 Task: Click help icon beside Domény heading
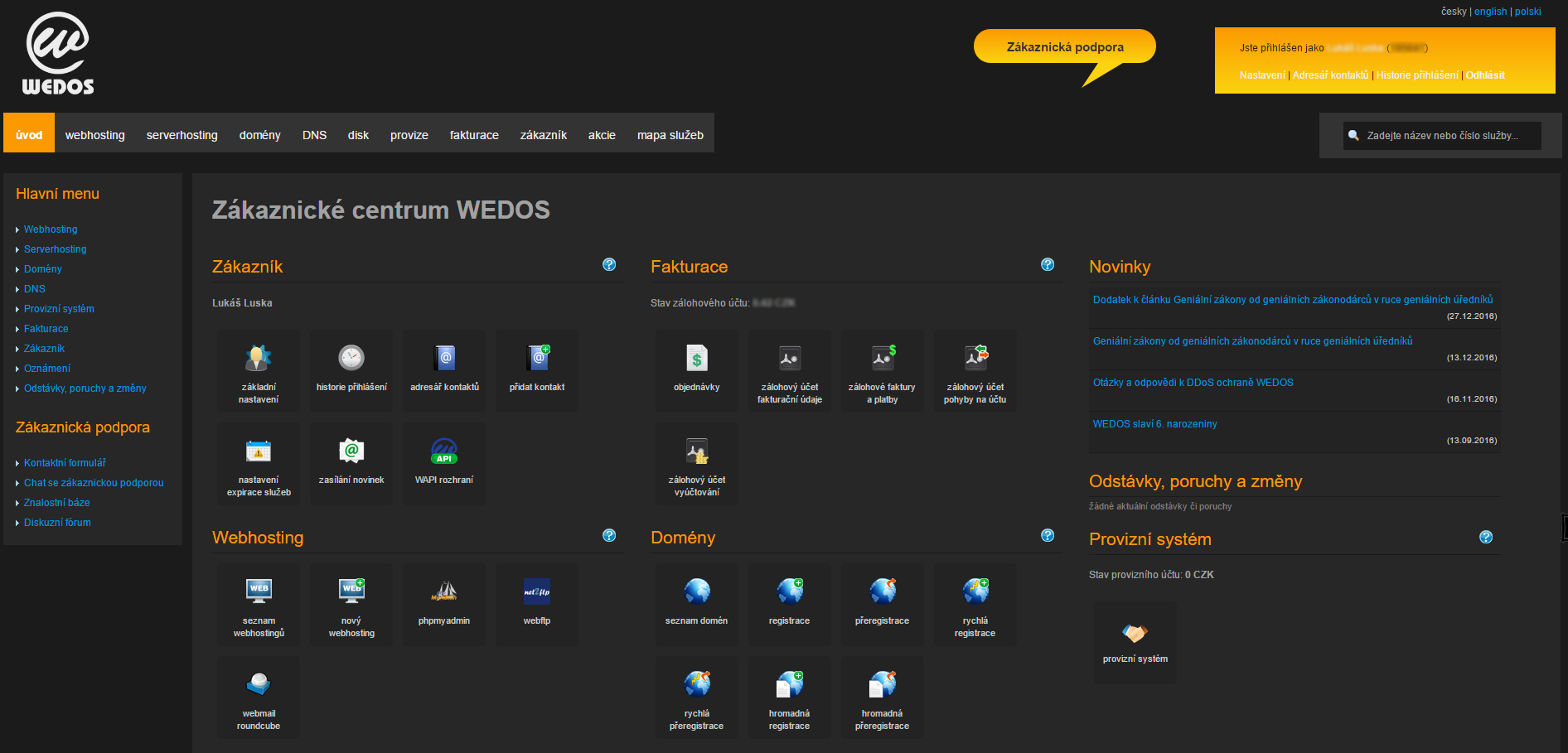click(1048, 535)
